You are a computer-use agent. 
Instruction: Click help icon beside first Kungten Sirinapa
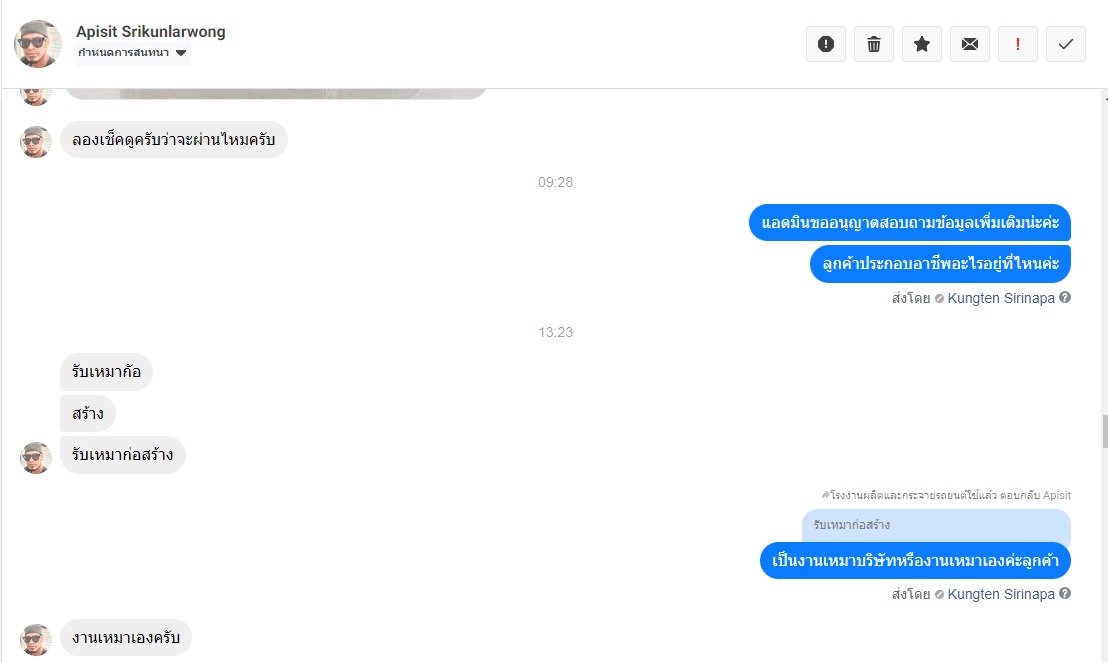(1065, 298)
